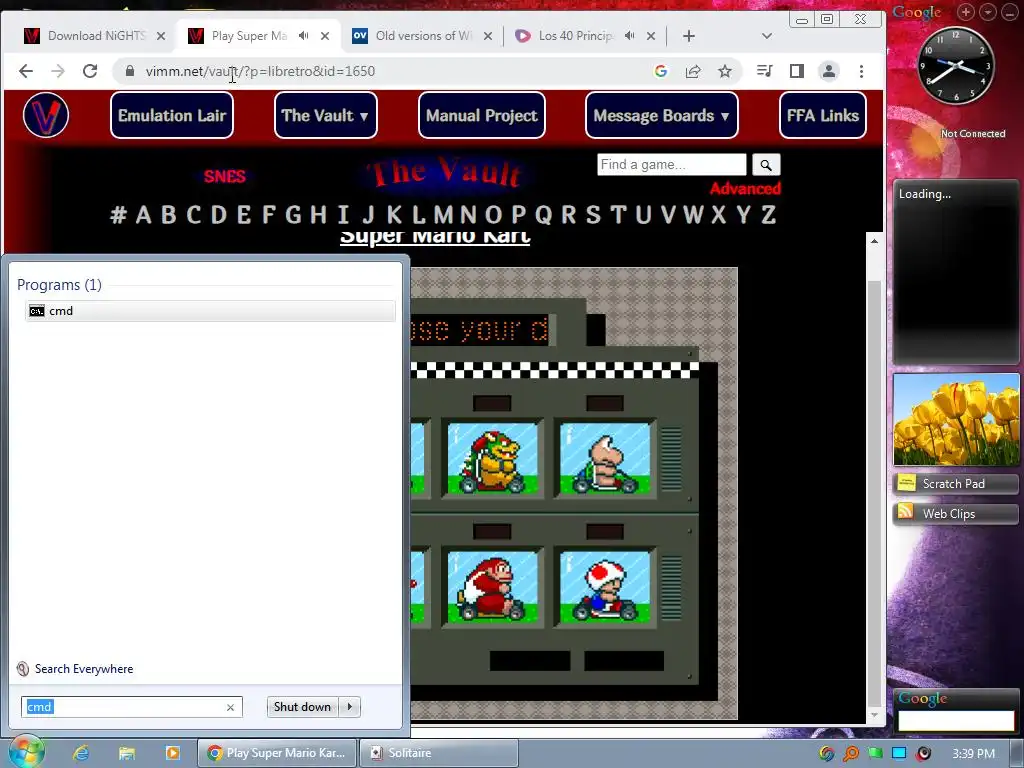Click the page scrollbar down arrow
This screenshot has width=1024, height=768.
coord(874,715)
